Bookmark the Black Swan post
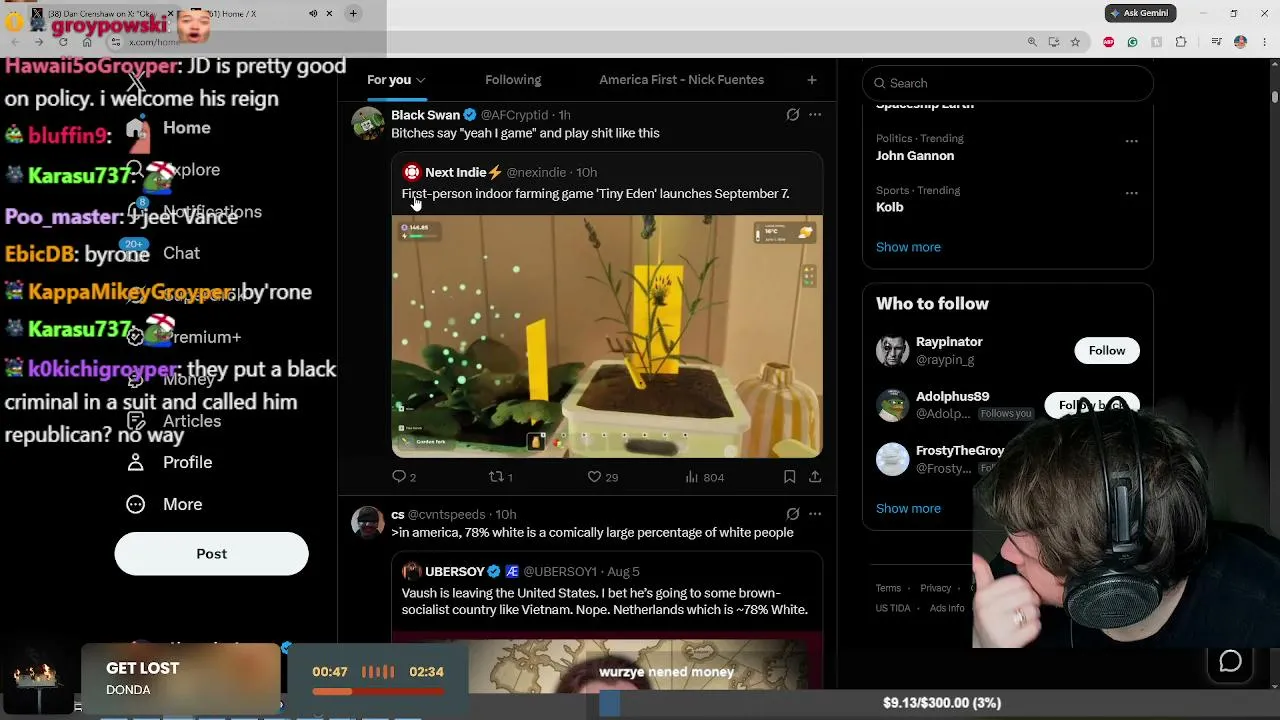The width and height of the screenshot is (1280, 720). (790, 477)
